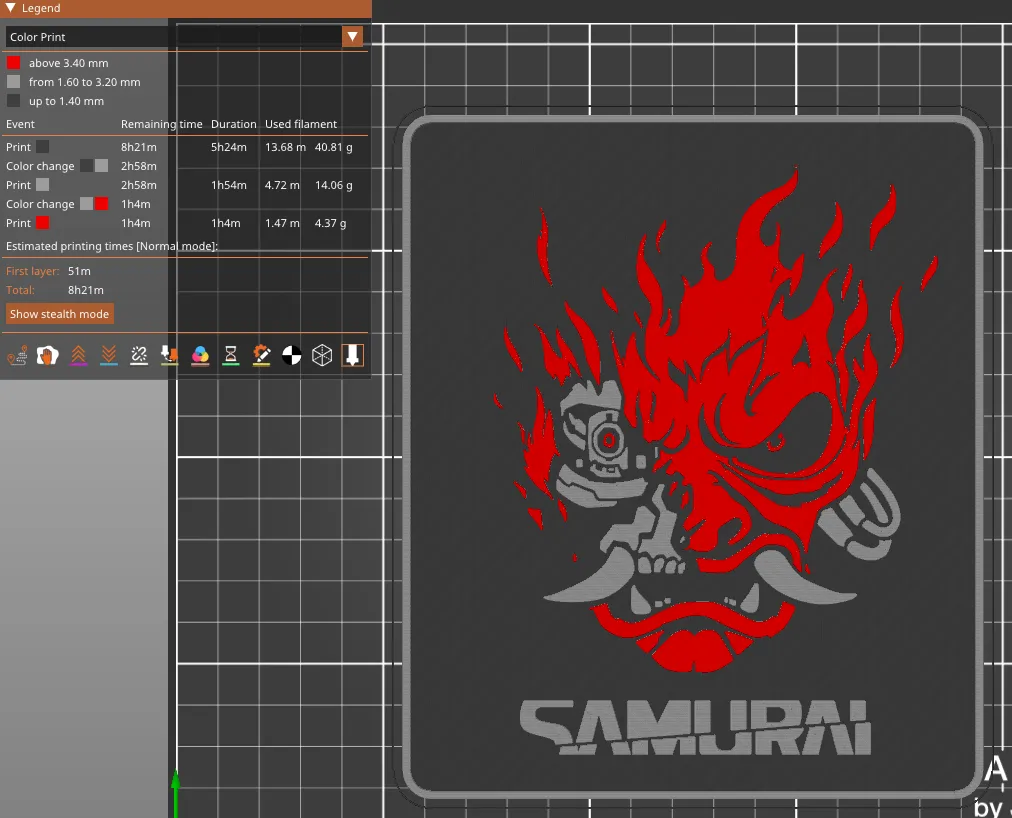The width and height of the screenshot is (1012, 818).
Task: Toggle custom G-codes display
Action: [x=261, y=354]
